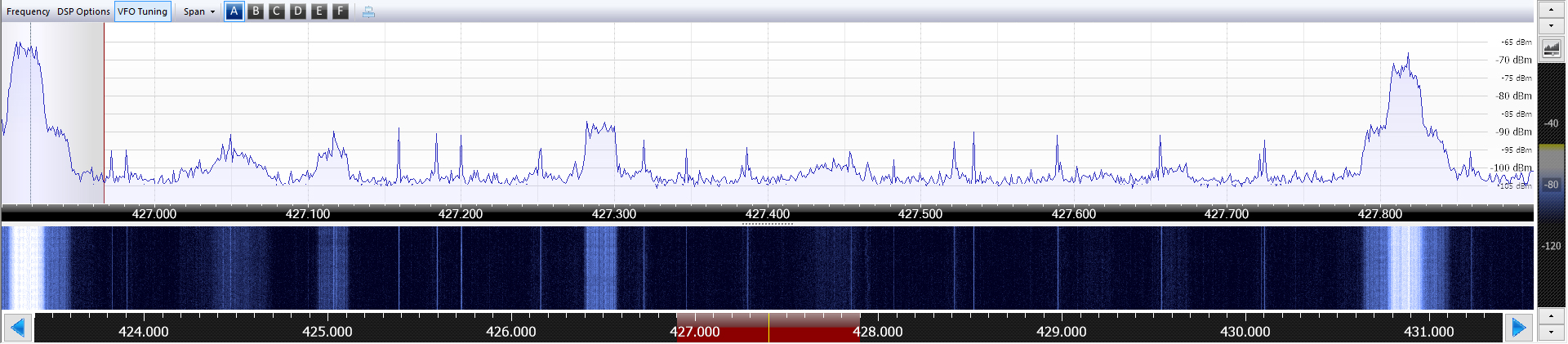Viewport: 1568px width, 344px height.
Task: Pick VFO preset E
Action: tap(319, 11)
